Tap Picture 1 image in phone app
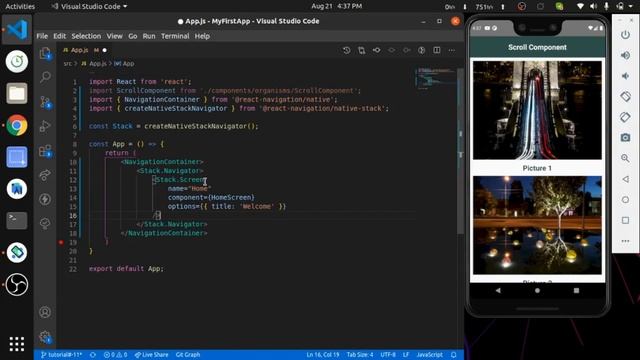 [537, 110]
